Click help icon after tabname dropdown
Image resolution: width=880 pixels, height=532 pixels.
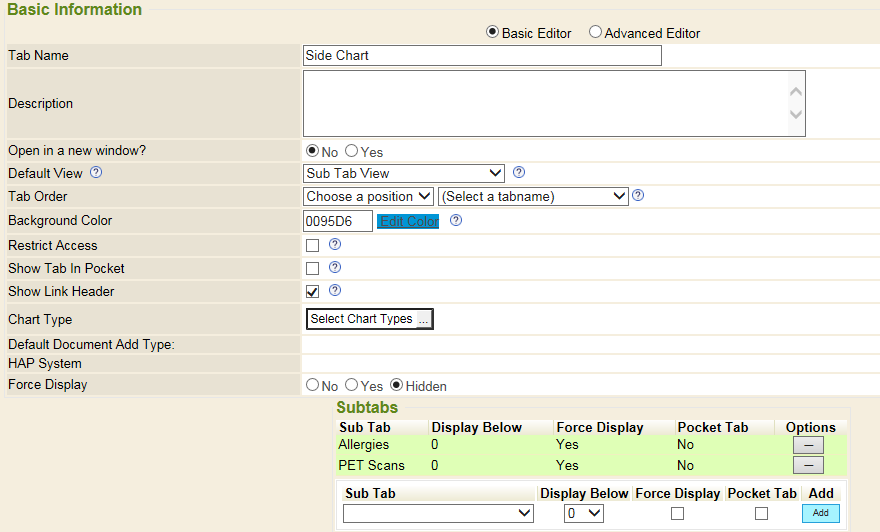638,196
